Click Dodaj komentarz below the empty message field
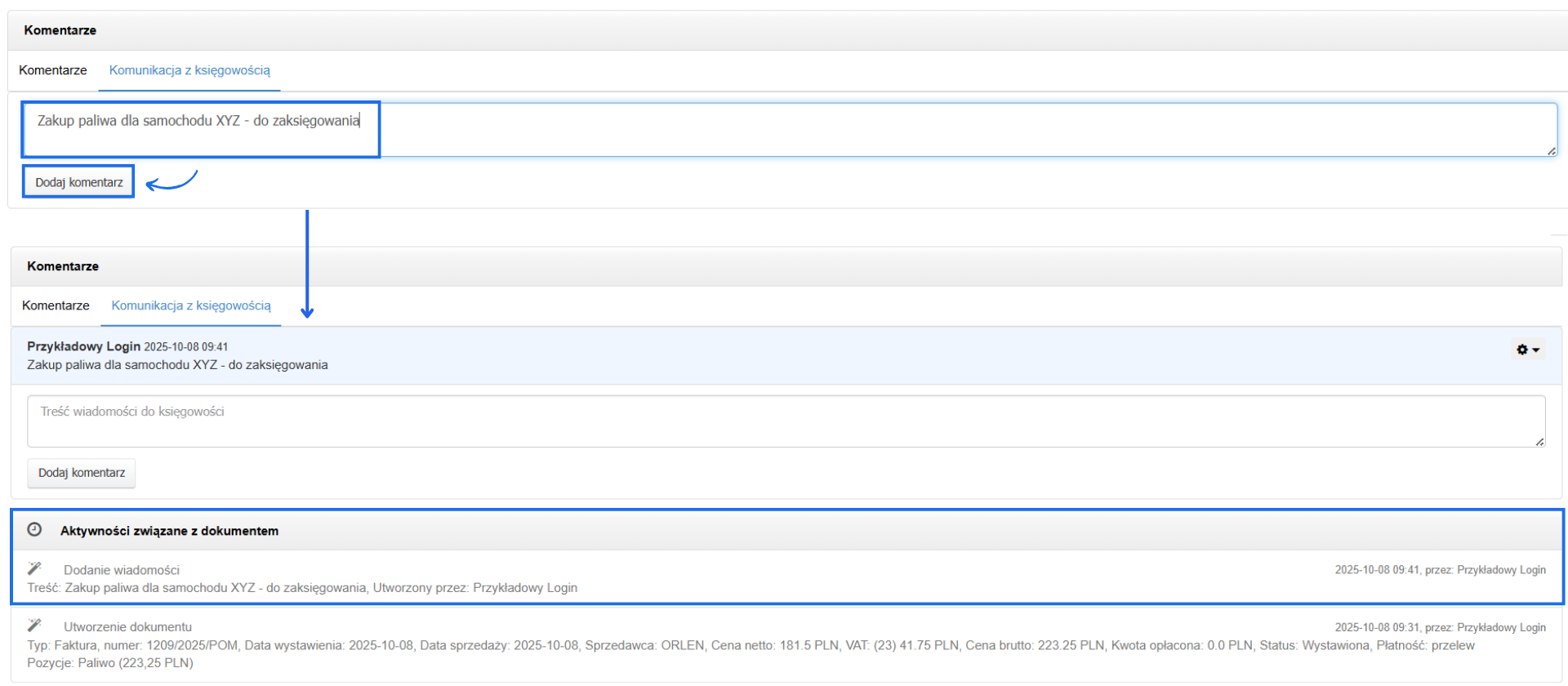1568x686 pixels. (82, 473)
